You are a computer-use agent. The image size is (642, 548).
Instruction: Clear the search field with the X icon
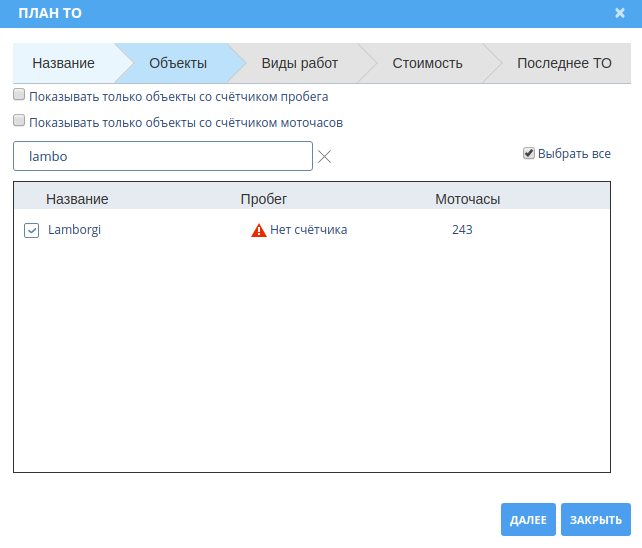tap(324, 156)
